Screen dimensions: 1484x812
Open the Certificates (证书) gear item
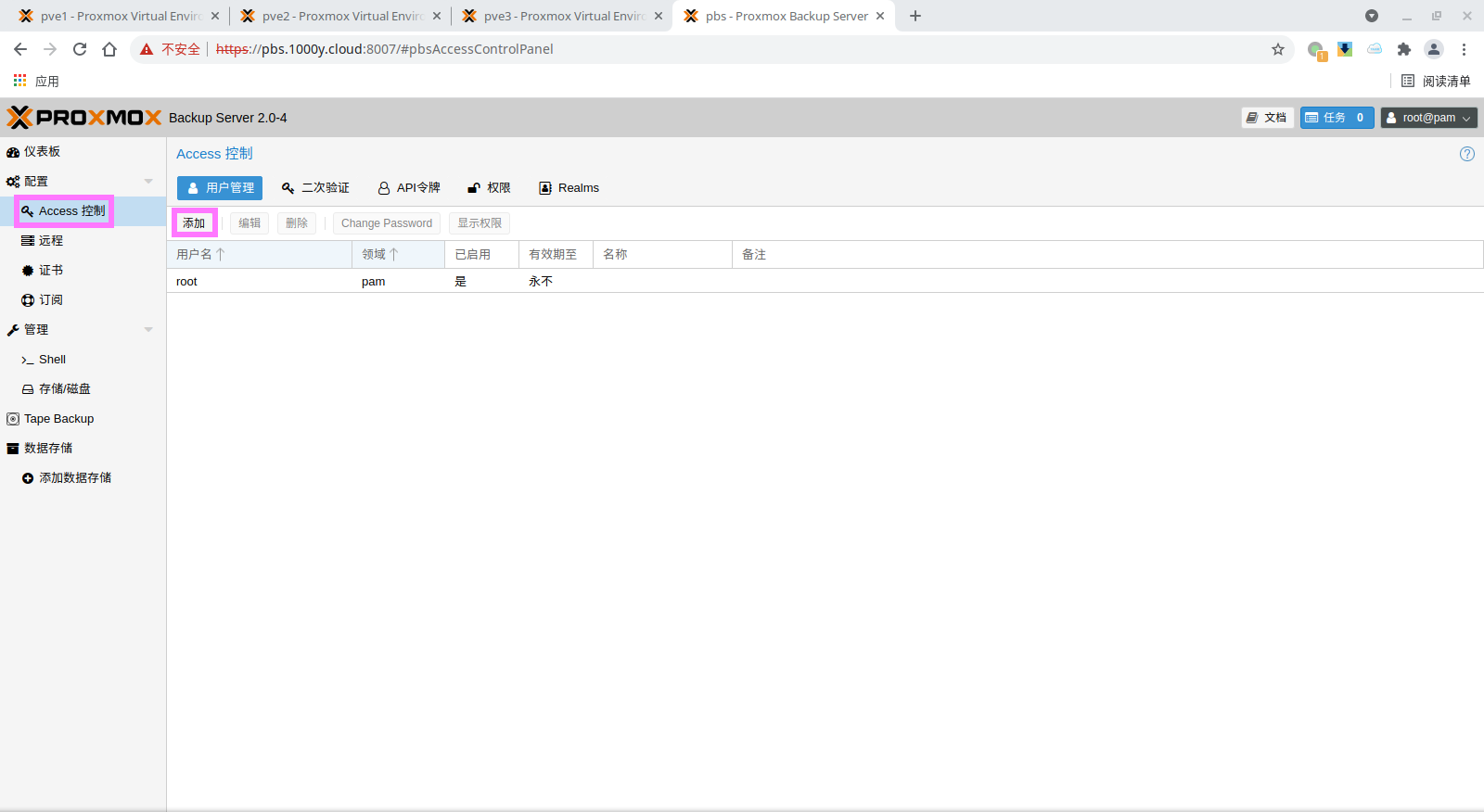(28, 271)
